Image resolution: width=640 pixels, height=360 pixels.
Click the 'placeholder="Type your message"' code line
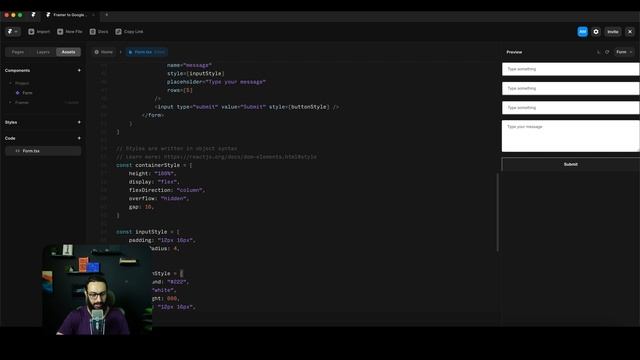point(216,82)
